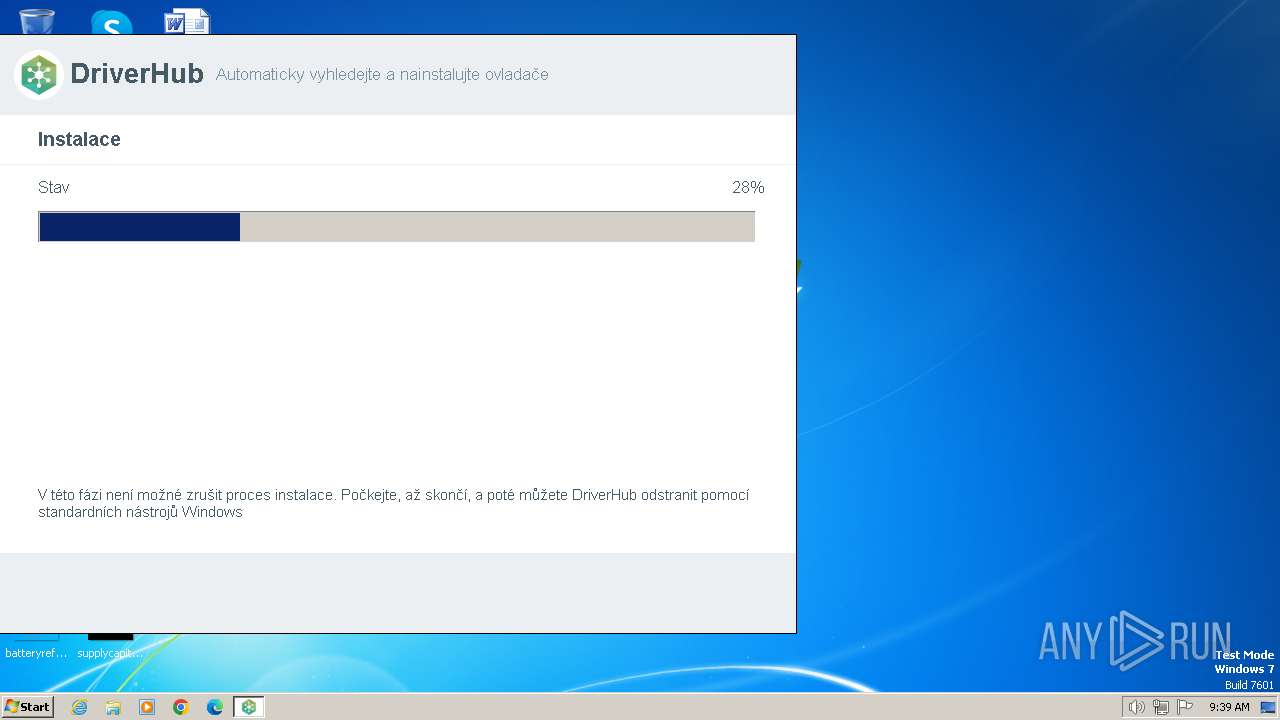The image size is (1280, 720).
Task: Click the subtitle 'Automaticky vyhledejte a nainstalujte ovladače'
Action: pos(382,75)
